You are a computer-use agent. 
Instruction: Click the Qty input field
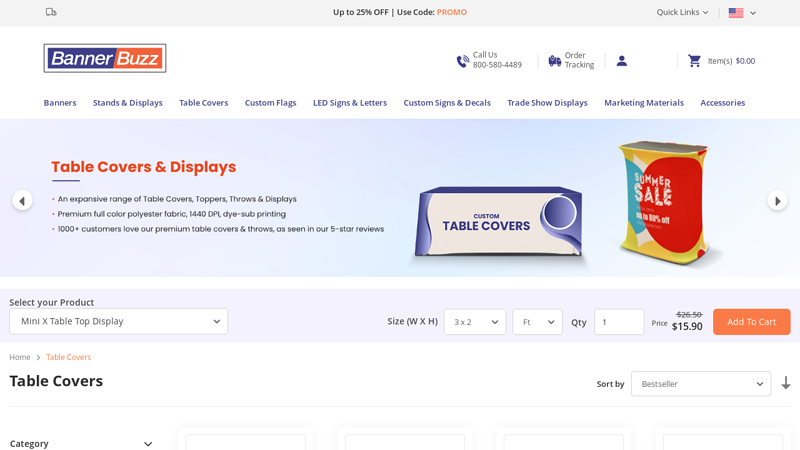[x=619, y=322]
